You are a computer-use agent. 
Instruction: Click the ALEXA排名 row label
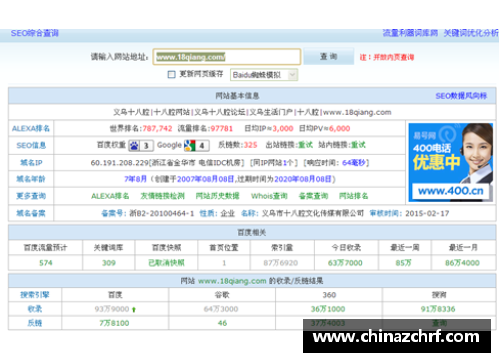31,129
